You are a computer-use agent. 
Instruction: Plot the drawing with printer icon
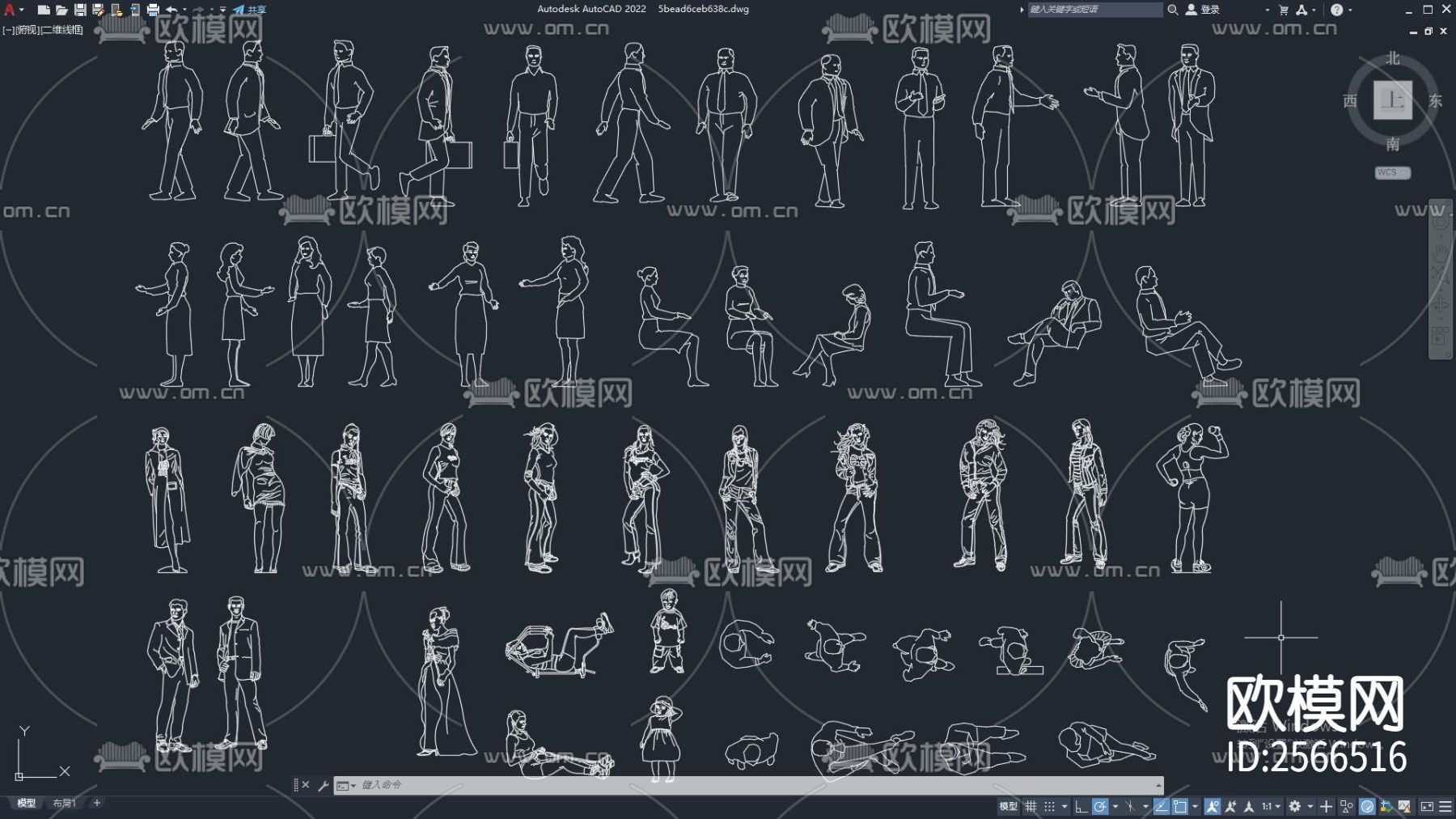point(153,10)
